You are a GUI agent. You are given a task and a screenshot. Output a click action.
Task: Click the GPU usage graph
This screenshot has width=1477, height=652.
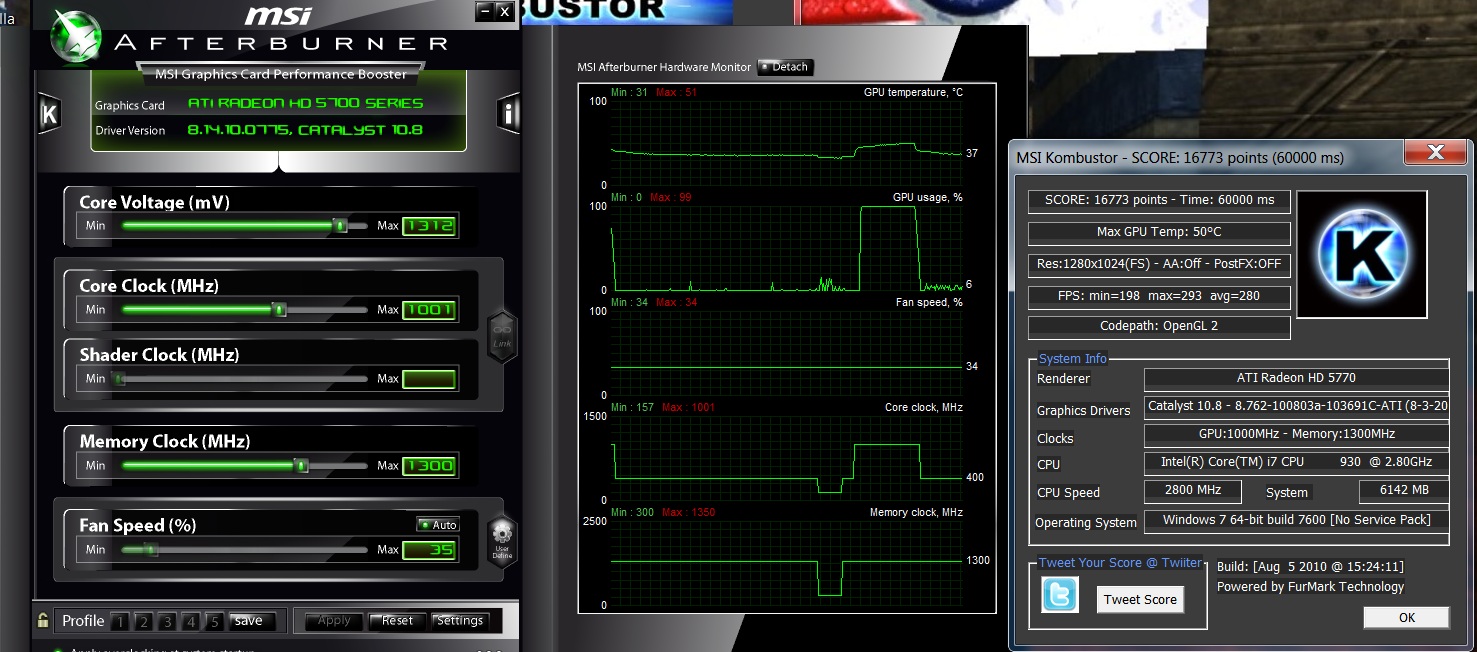786,248
